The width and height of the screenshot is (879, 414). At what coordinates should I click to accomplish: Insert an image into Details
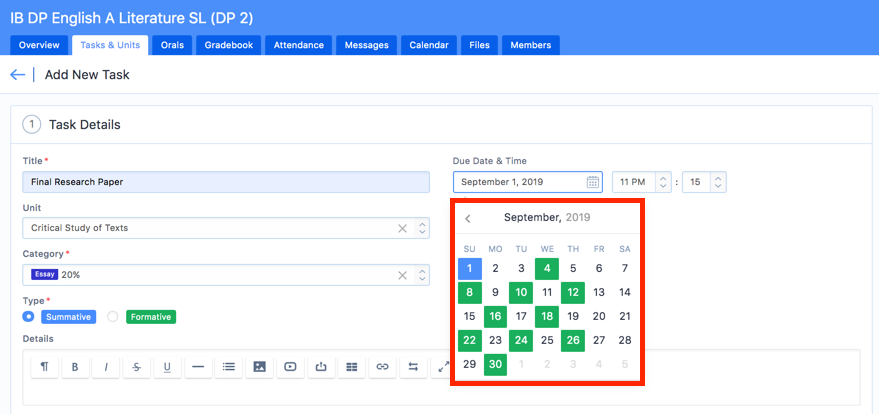(259, 367)
